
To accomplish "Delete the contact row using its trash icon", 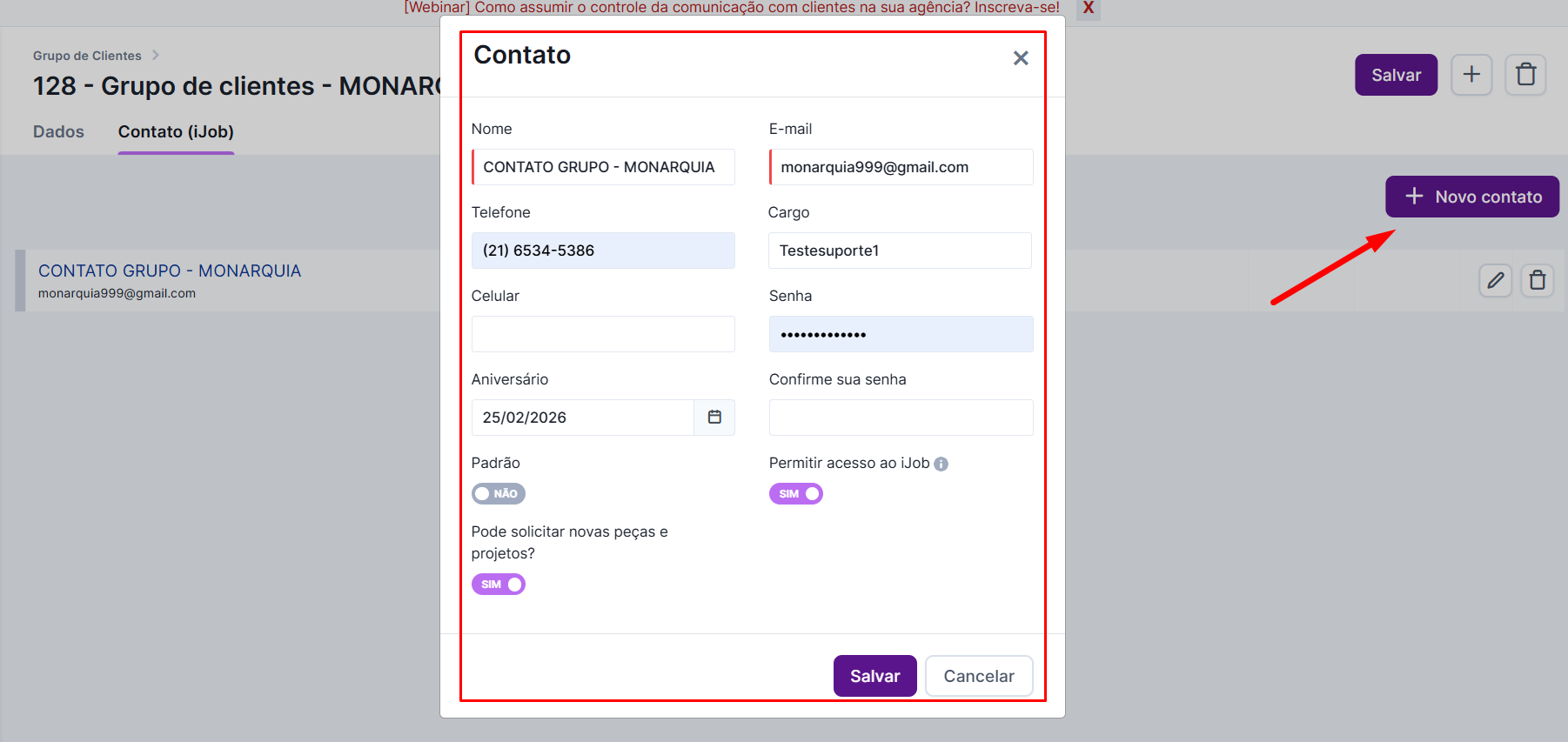I will click(x=1537, y=280).
